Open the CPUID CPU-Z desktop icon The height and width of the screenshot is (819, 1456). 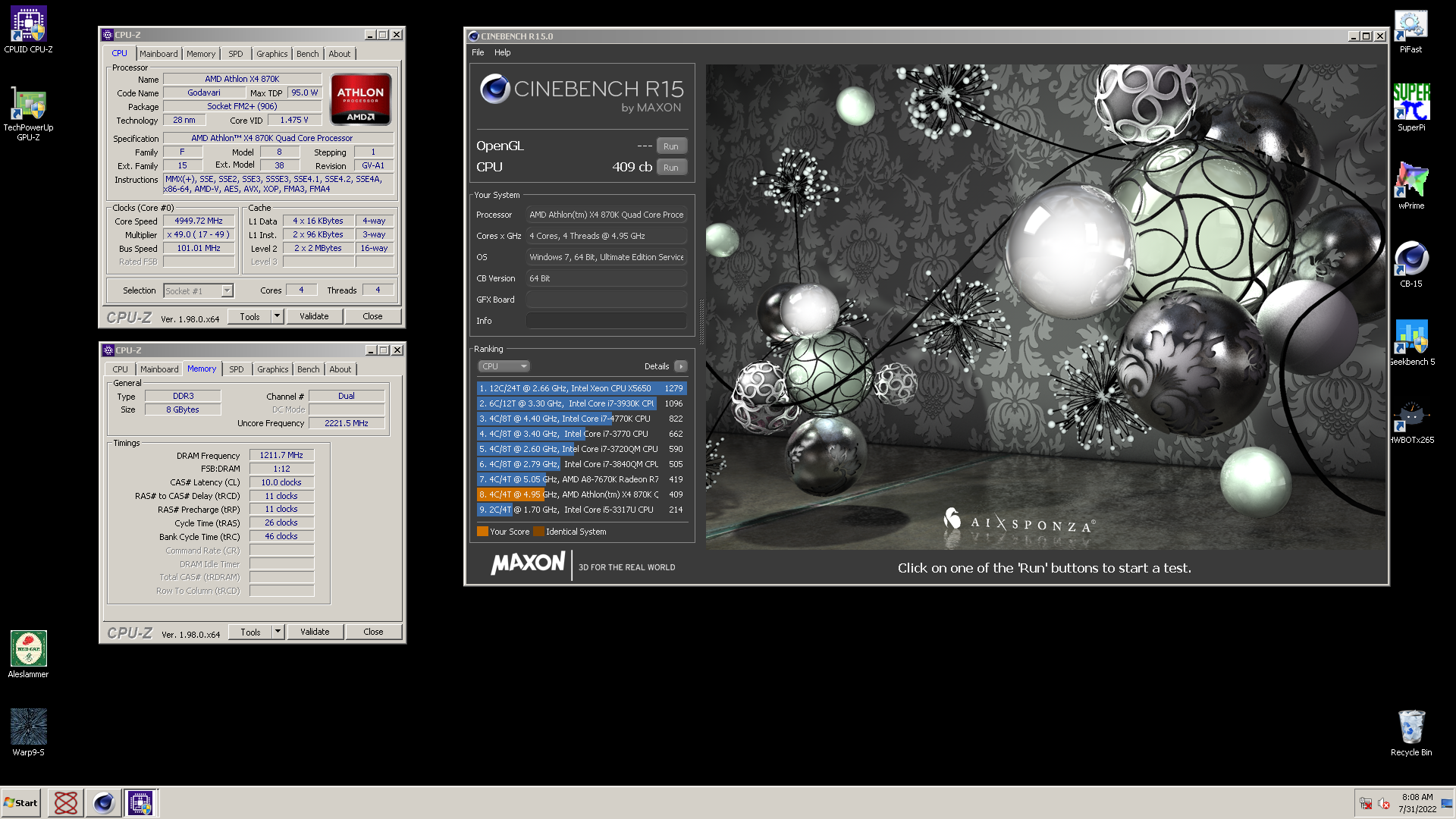28,30
